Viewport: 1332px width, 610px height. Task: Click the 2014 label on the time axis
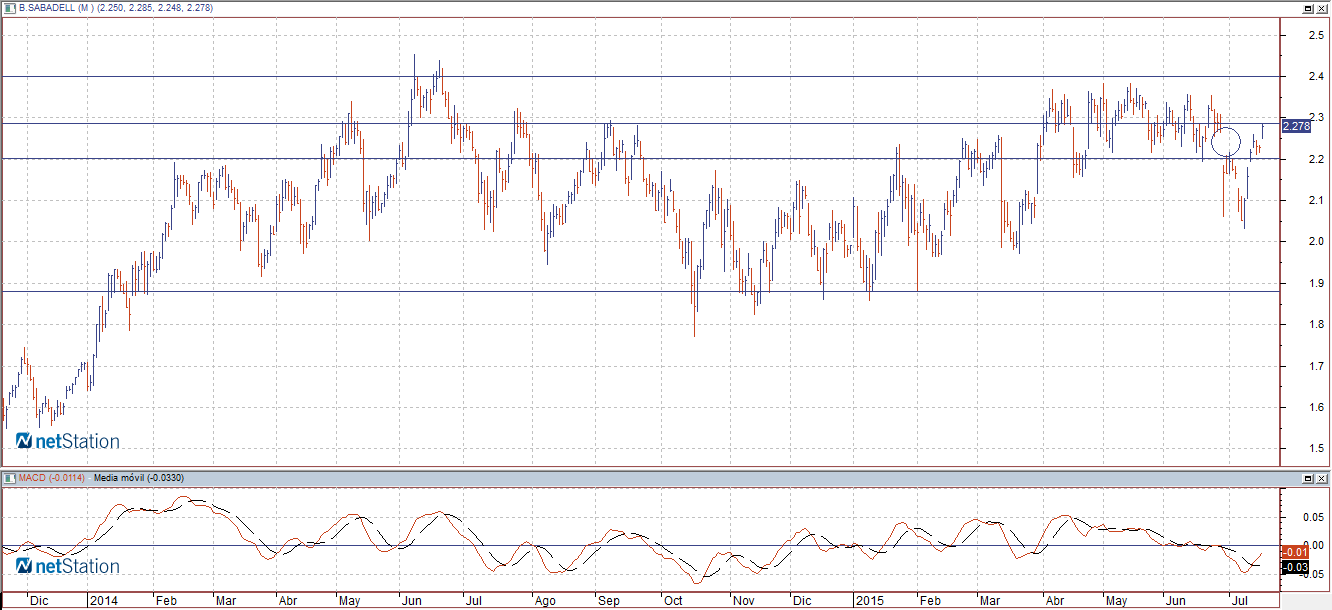[103, 601]
